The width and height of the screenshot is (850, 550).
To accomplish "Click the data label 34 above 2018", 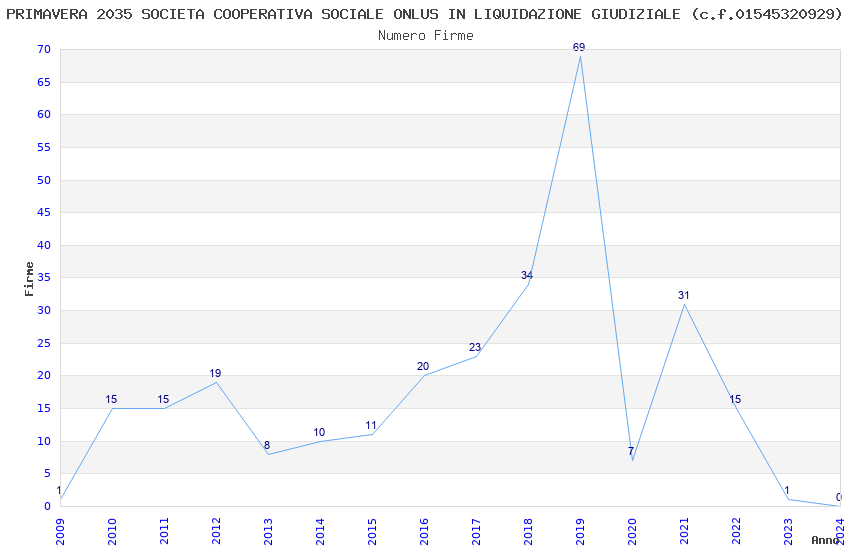I will click(527, 275).
